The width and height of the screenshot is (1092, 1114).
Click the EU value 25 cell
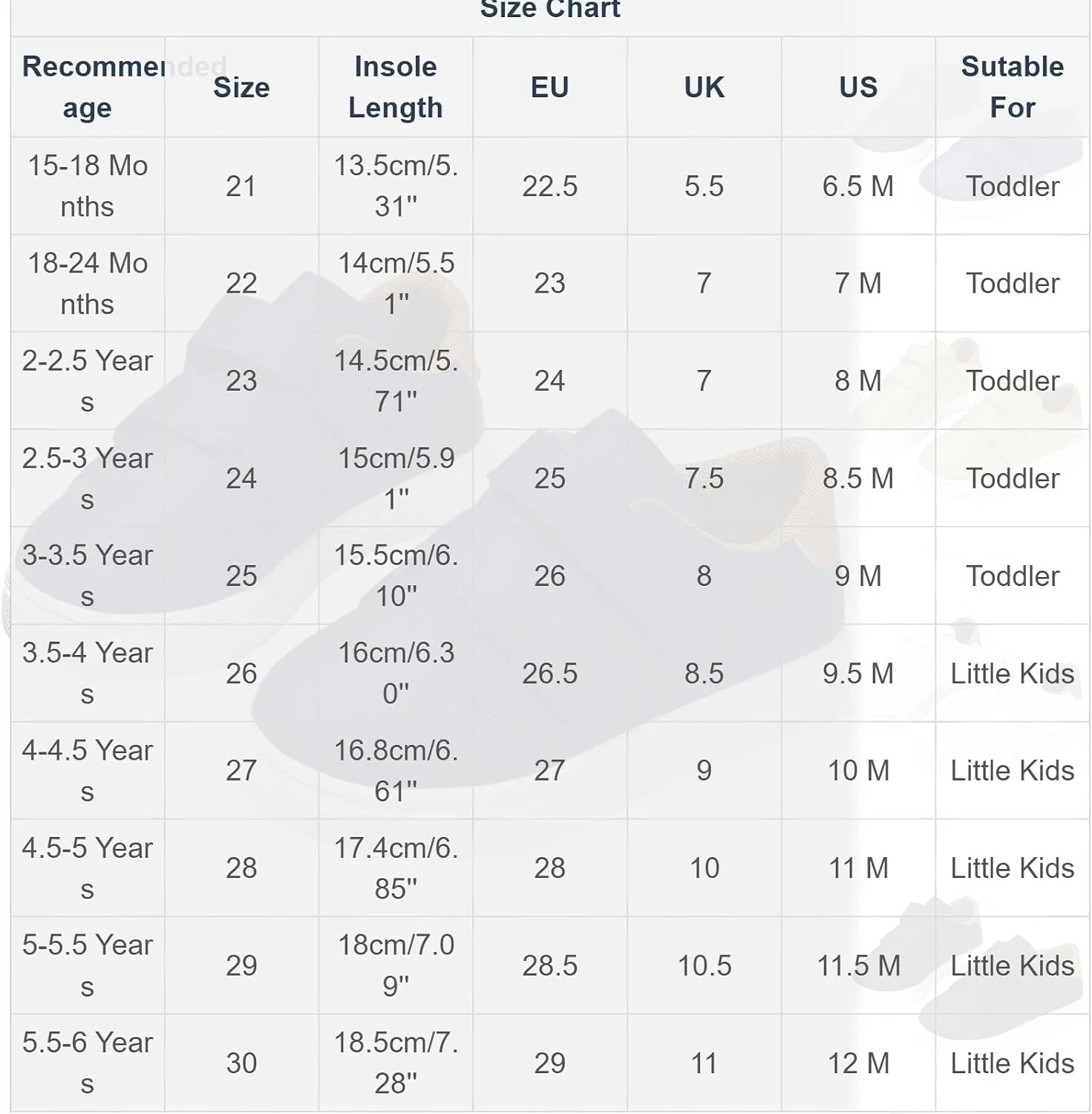[550, 478]
